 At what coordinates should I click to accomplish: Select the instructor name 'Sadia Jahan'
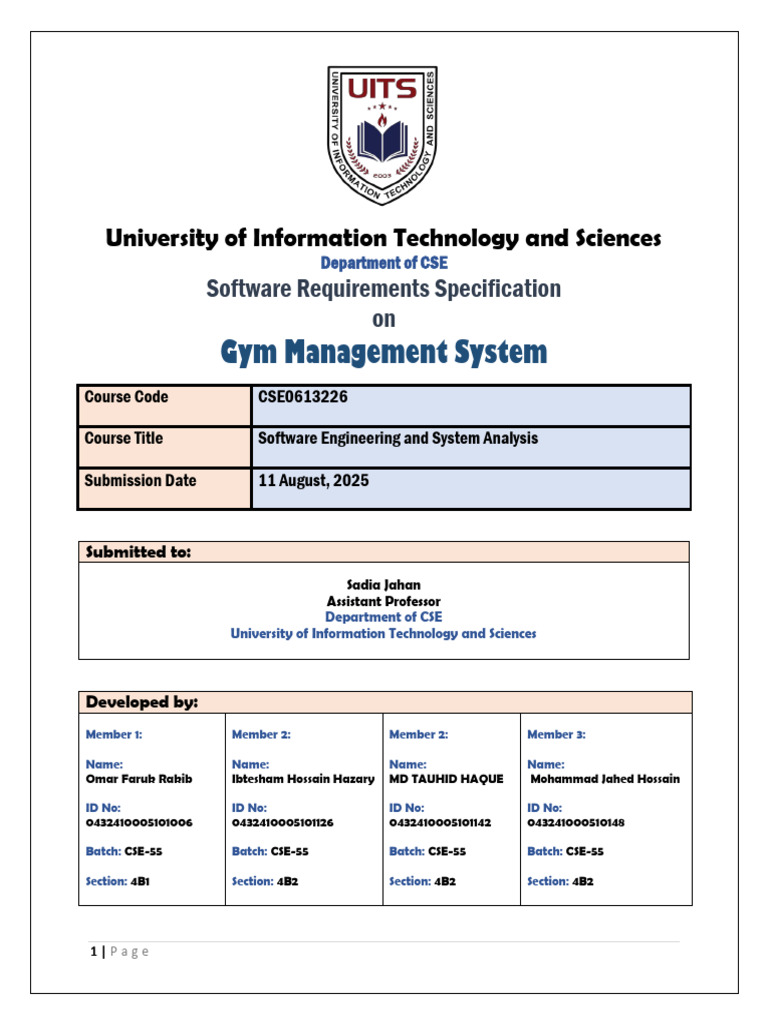pyautogui.click(x=383, y=585)
